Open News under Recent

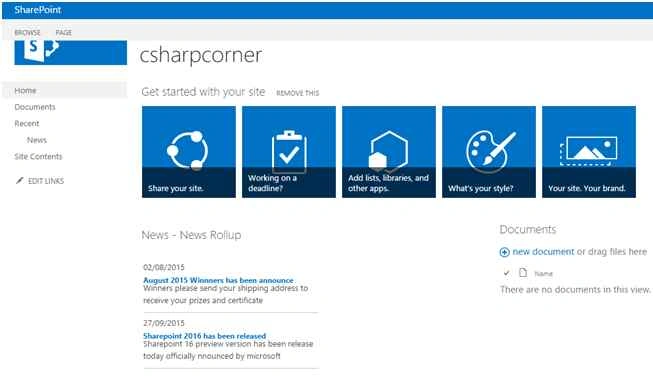coord(37,140)
